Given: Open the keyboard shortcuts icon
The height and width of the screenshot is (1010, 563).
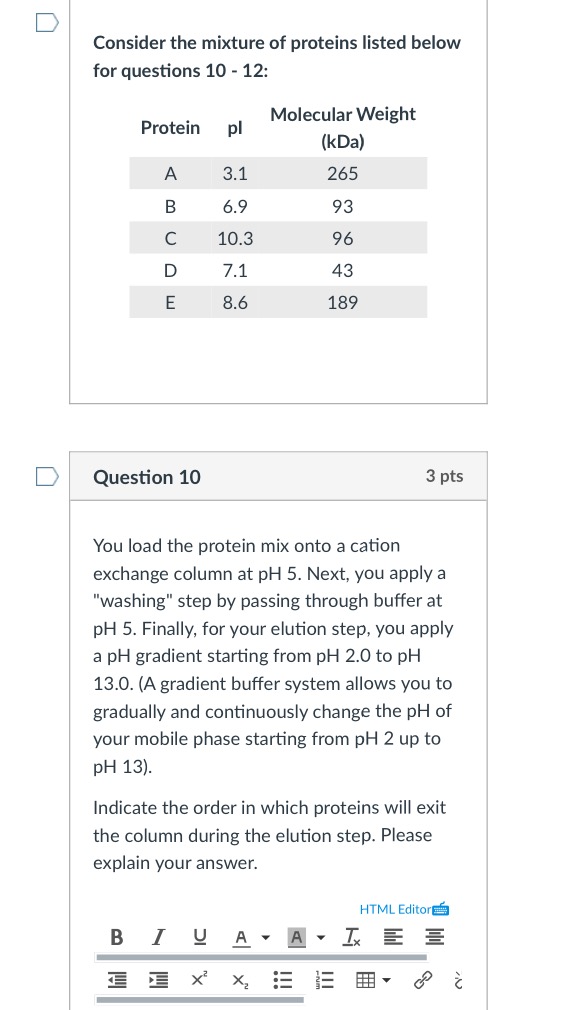Looking at the screenshot, I should 441,910.
